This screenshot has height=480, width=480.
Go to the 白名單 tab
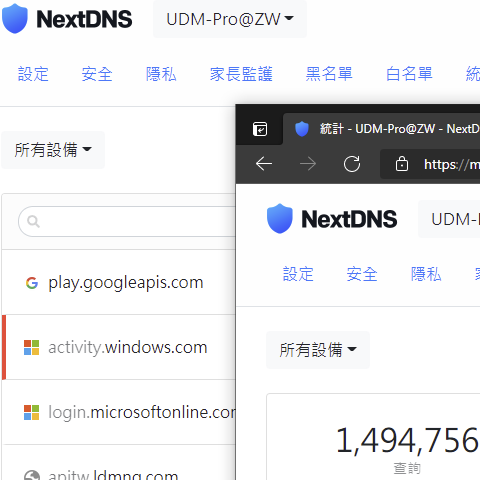(409, 74)
